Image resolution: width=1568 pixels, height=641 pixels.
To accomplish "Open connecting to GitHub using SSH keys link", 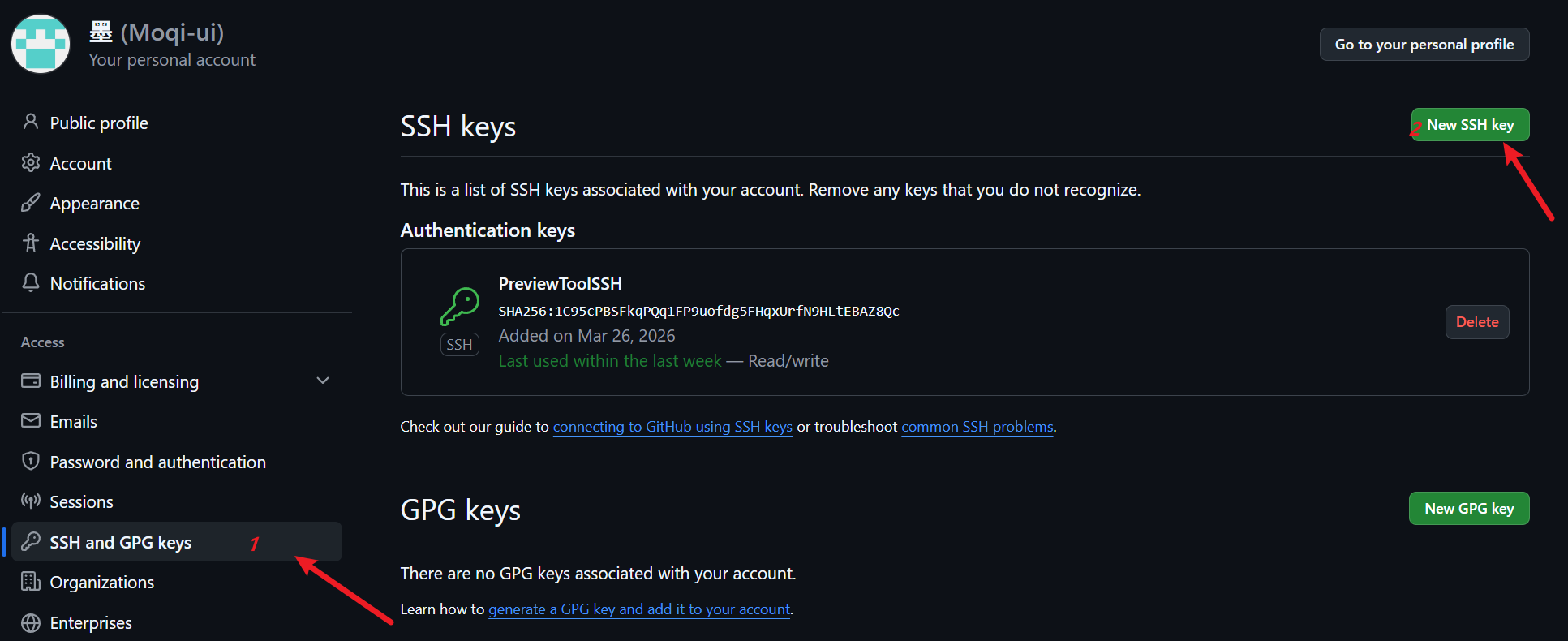I will coord(672,427).
